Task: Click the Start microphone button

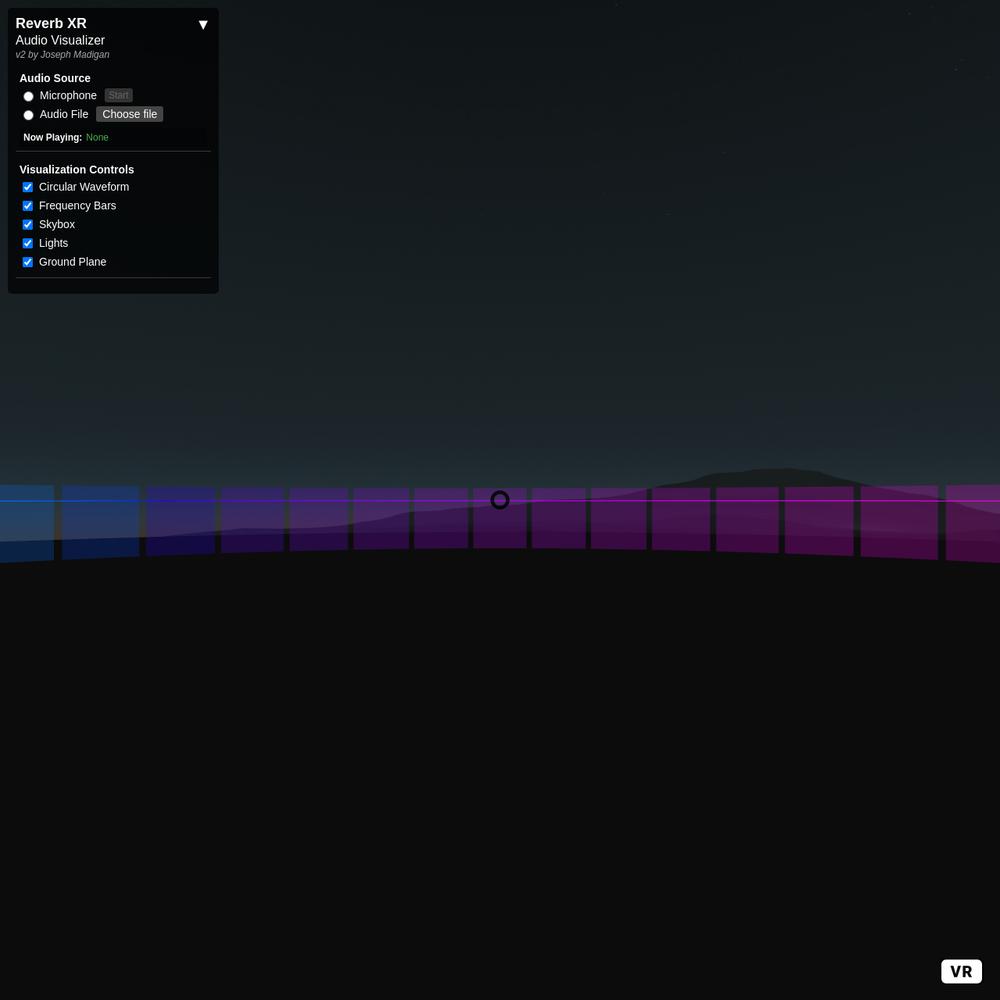Action: pos(119,95)
